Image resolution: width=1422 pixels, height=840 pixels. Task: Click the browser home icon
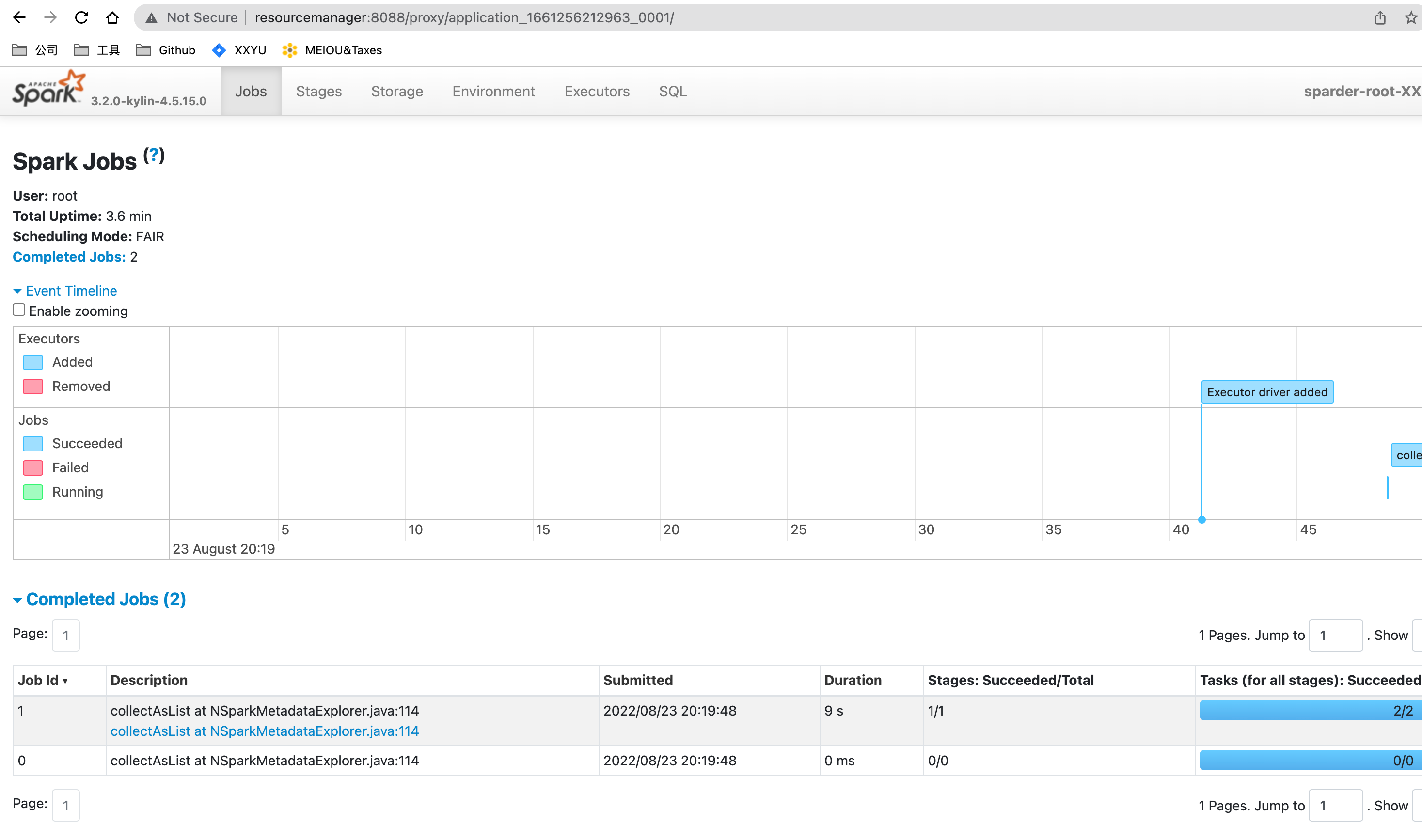tap(112, 17)
